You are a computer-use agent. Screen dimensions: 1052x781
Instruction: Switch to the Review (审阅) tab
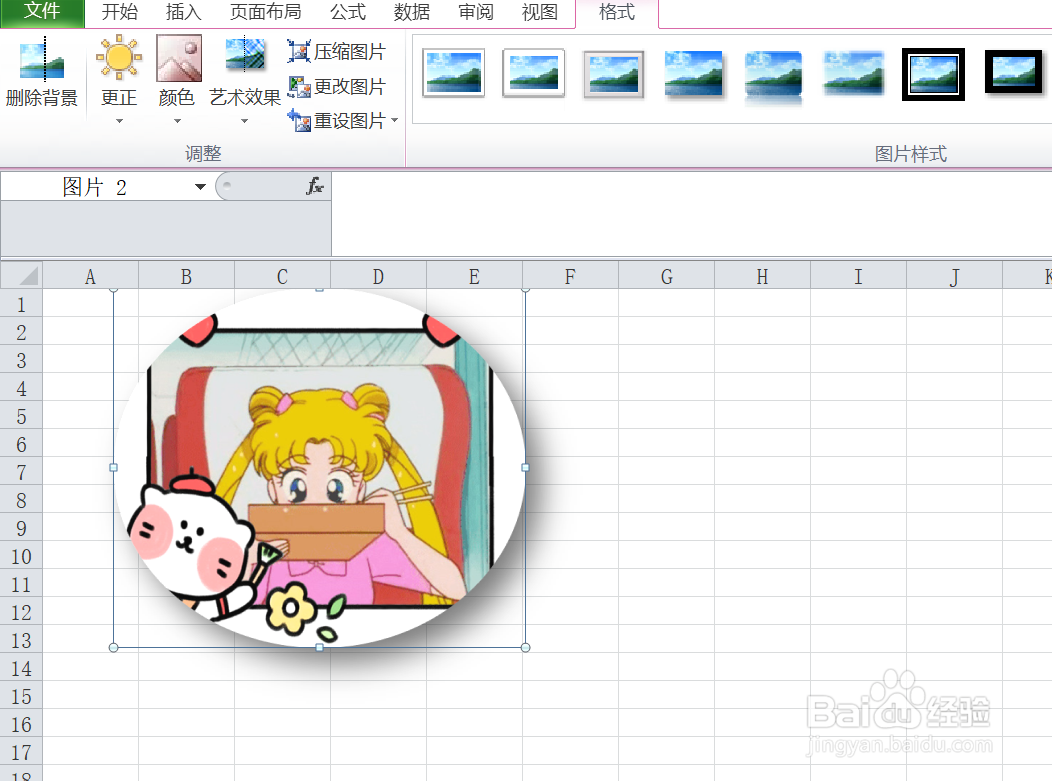tap(476, 12)
